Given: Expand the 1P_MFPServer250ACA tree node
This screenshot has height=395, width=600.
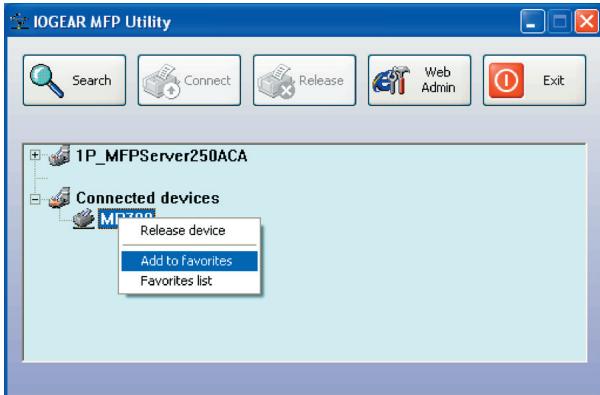Looking at the screenshot, I should (x=35, y=155).
